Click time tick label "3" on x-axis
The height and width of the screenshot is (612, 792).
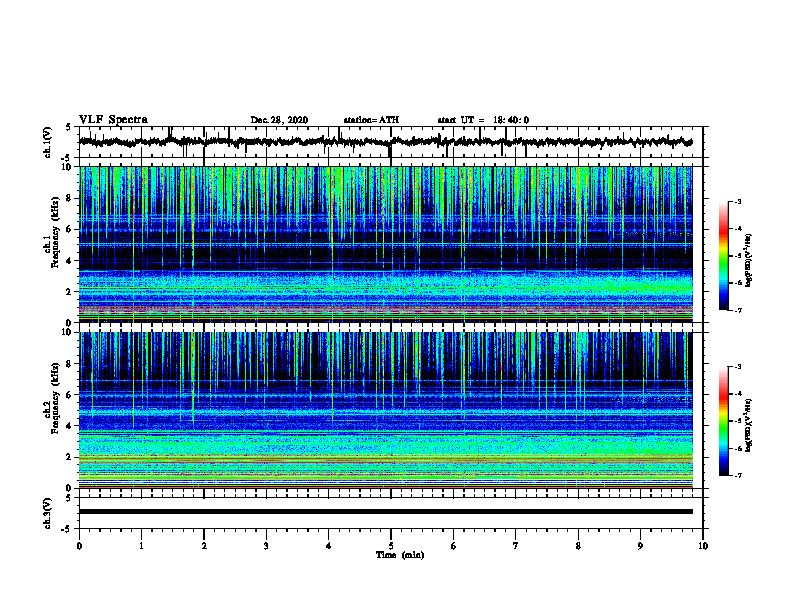[266, 546]
